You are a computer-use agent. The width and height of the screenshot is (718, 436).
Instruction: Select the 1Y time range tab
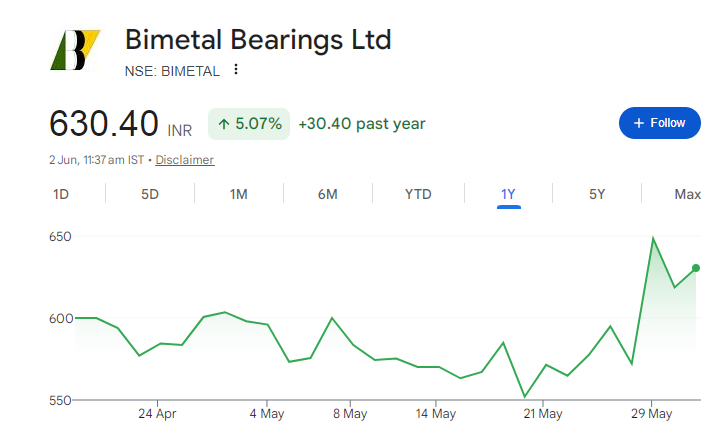pyautogui.click(x=508, y=194)
